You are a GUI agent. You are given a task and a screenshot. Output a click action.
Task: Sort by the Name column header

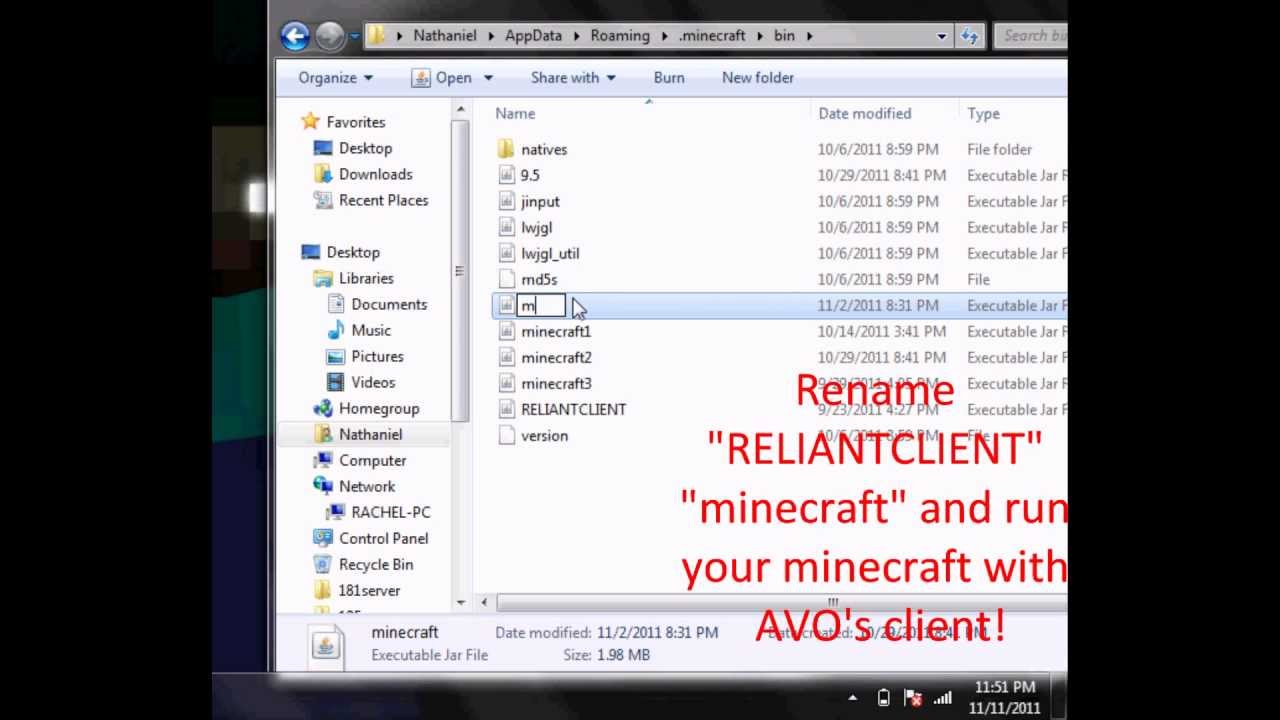(515, 113)
